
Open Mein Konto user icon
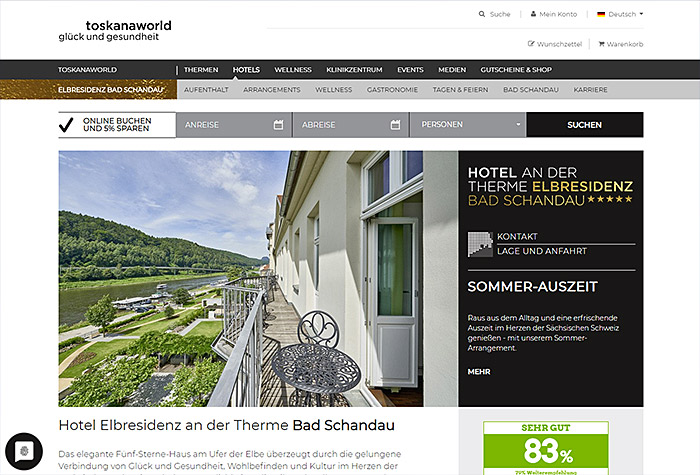[x=533, y=14]
